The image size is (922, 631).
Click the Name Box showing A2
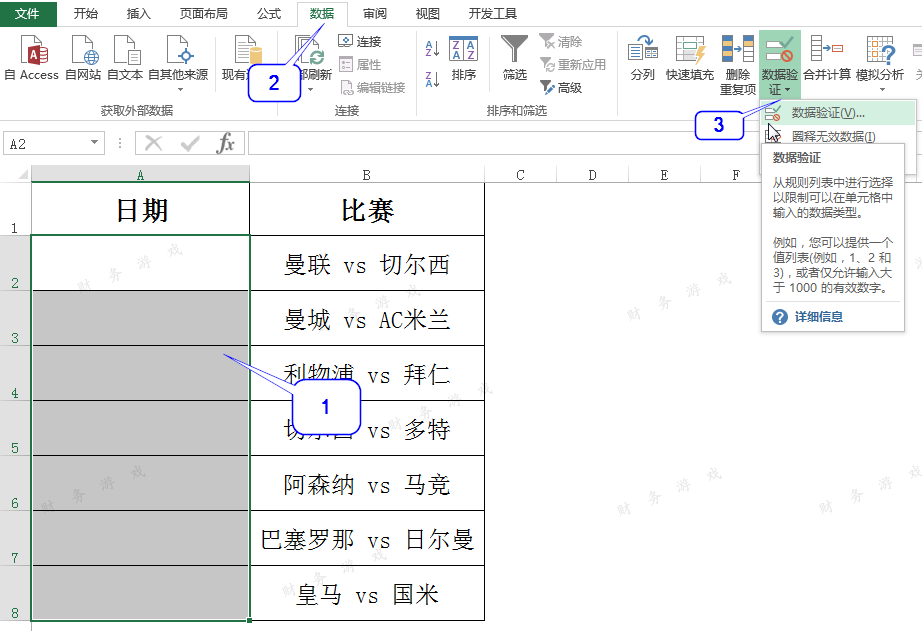coord(46,143)
